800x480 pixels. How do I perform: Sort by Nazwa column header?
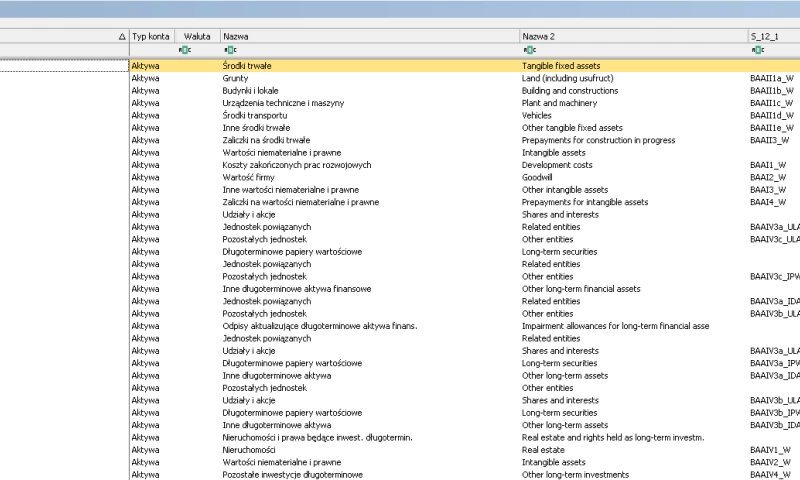click(370, 37)
